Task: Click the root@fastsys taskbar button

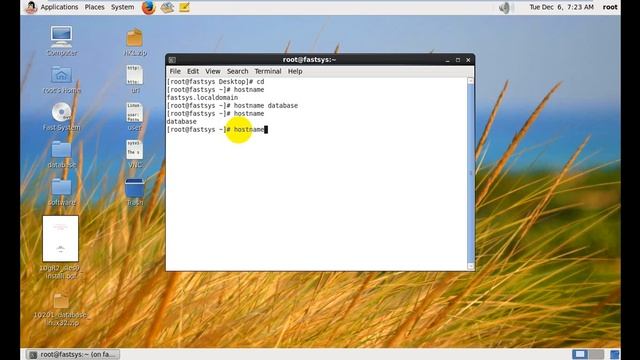Action: pyautogui.click(x=73, y=354)
